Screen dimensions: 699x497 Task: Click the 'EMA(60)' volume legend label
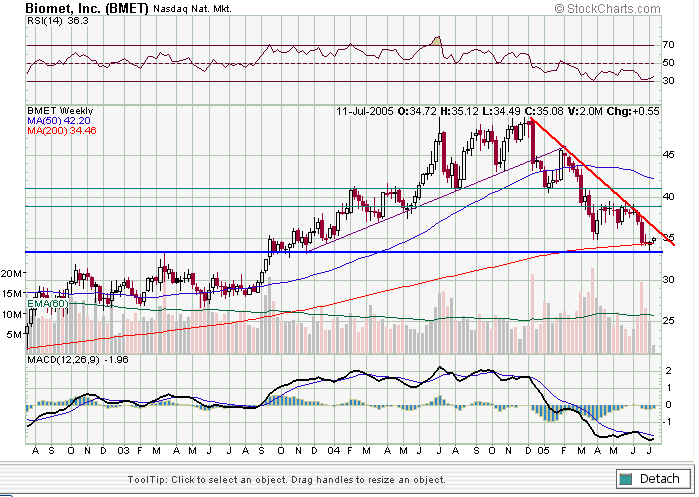tap(48, 304)
